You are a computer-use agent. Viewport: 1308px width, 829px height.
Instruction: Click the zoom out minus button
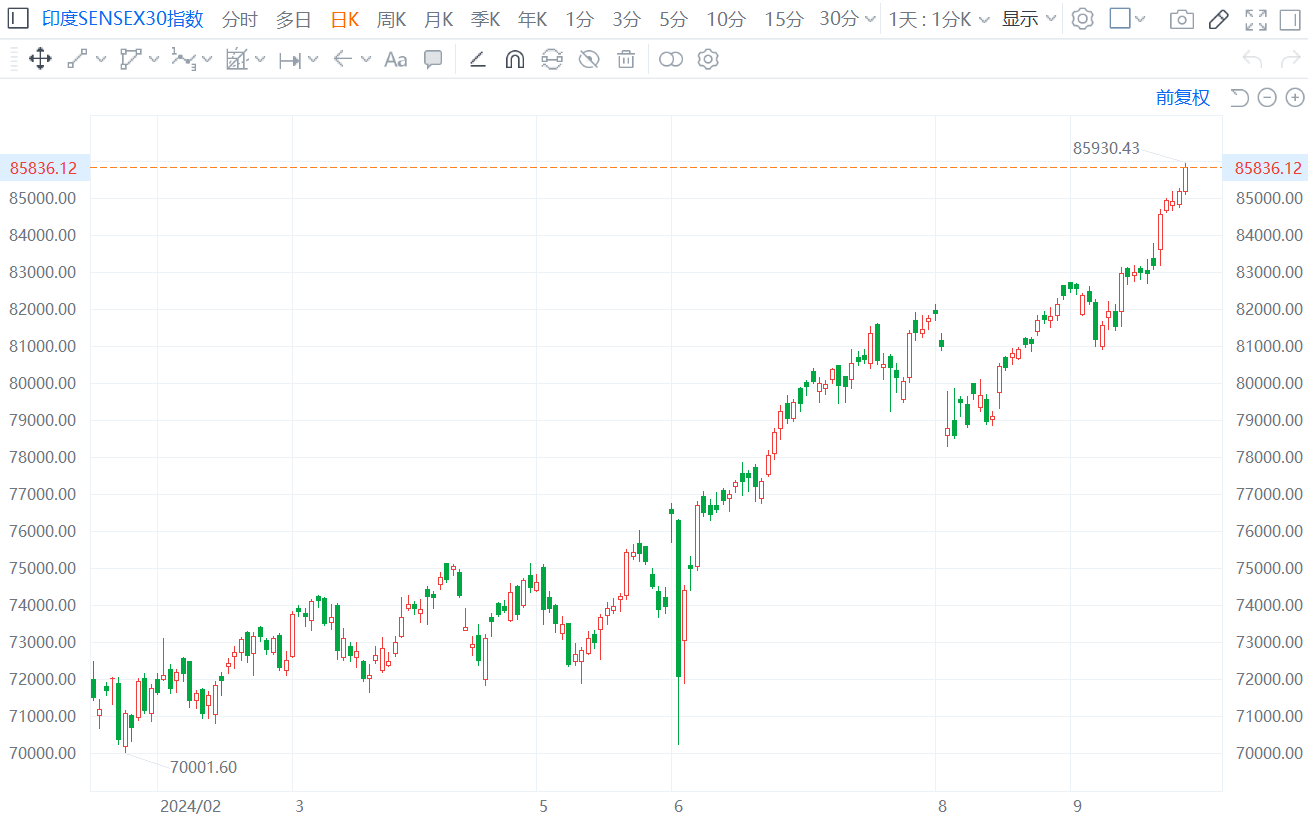[x=1267, y=97]
